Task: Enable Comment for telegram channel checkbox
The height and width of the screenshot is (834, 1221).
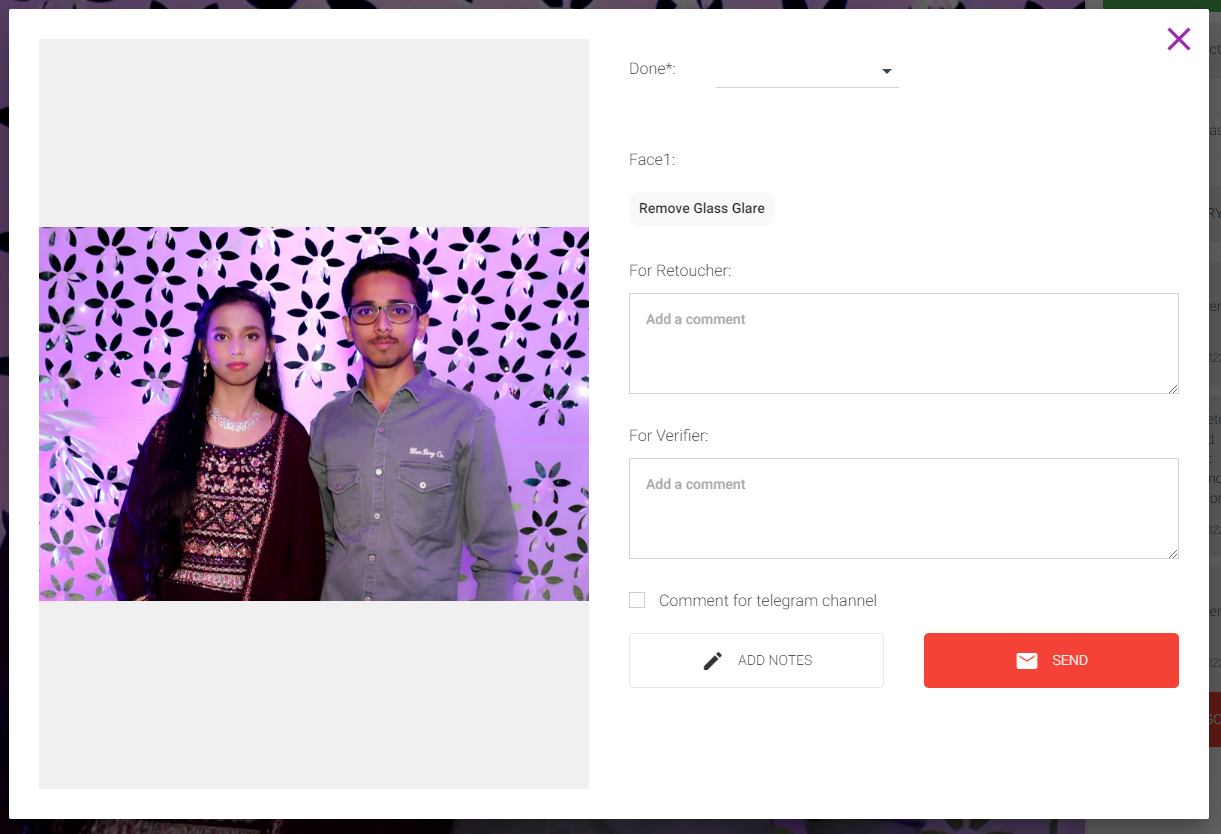Action: (x=637, y=600)
